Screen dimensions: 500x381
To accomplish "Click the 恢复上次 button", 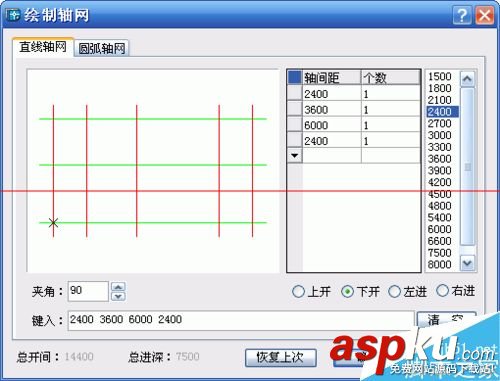I will 280,358.
